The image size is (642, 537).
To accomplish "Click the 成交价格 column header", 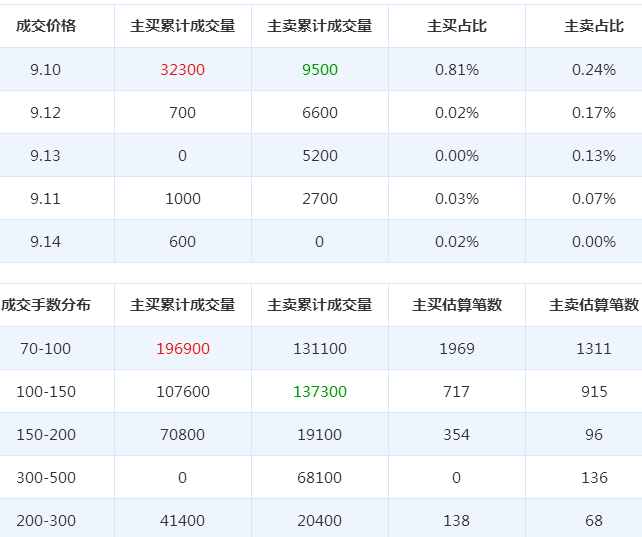I will pos(46,26).
